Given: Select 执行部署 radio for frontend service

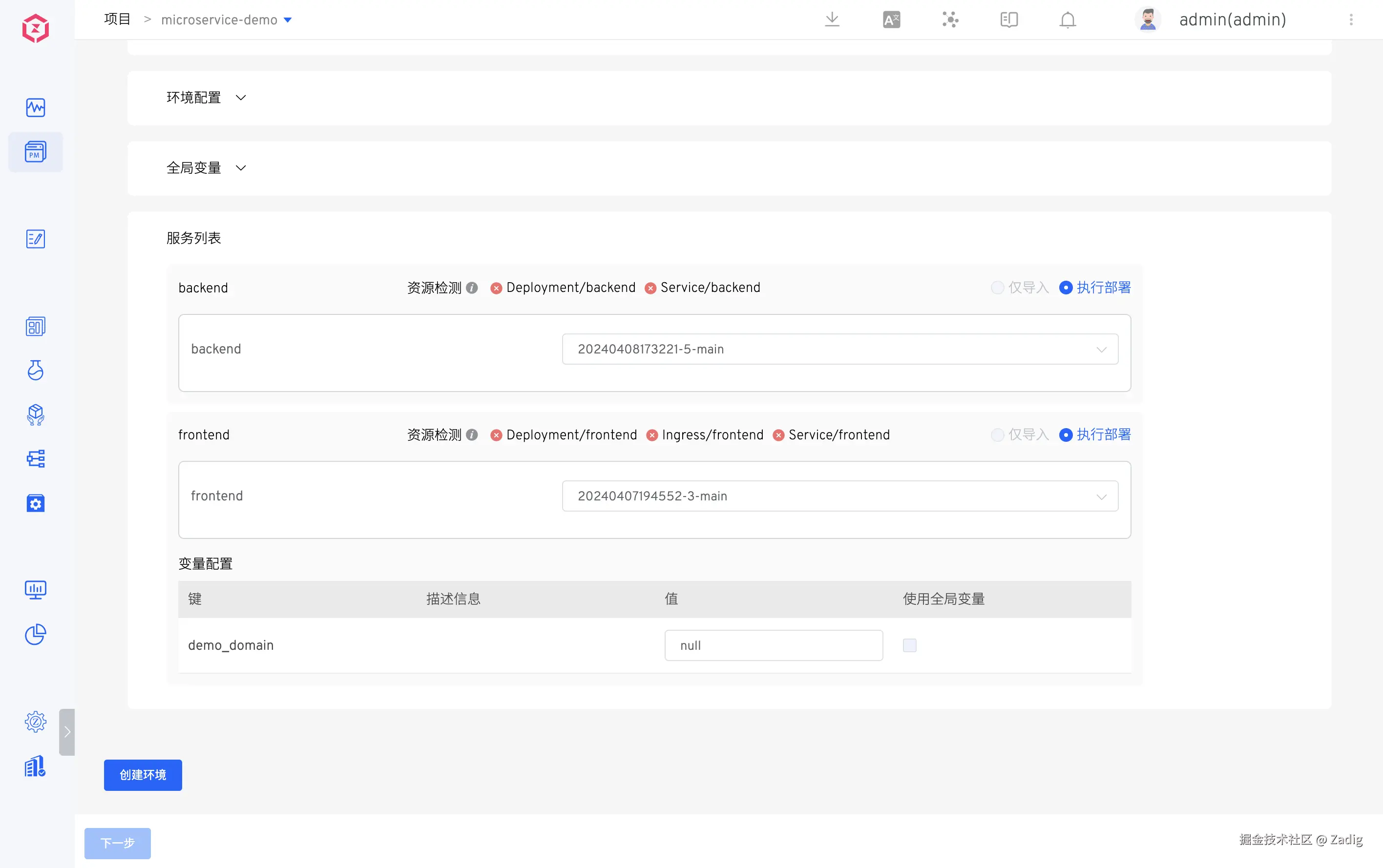Looking at the screenshot, I should [1066, 434].
